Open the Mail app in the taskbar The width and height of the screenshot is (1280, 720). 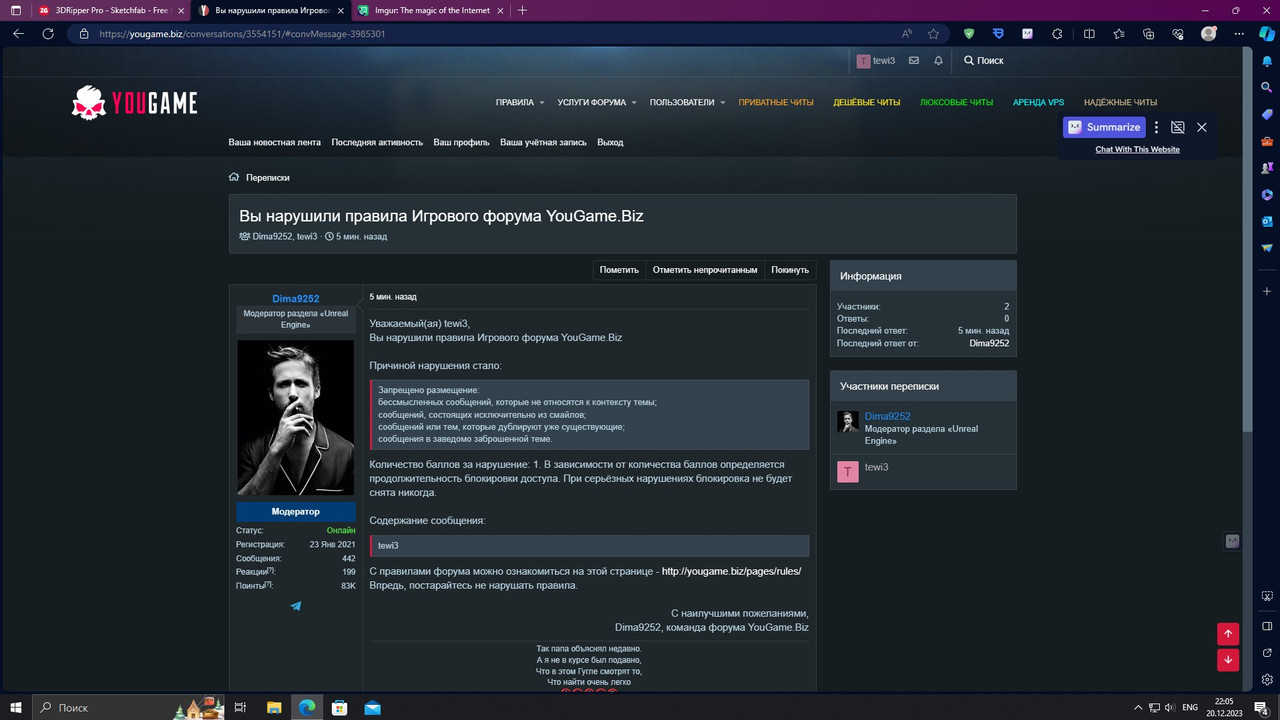372,707
